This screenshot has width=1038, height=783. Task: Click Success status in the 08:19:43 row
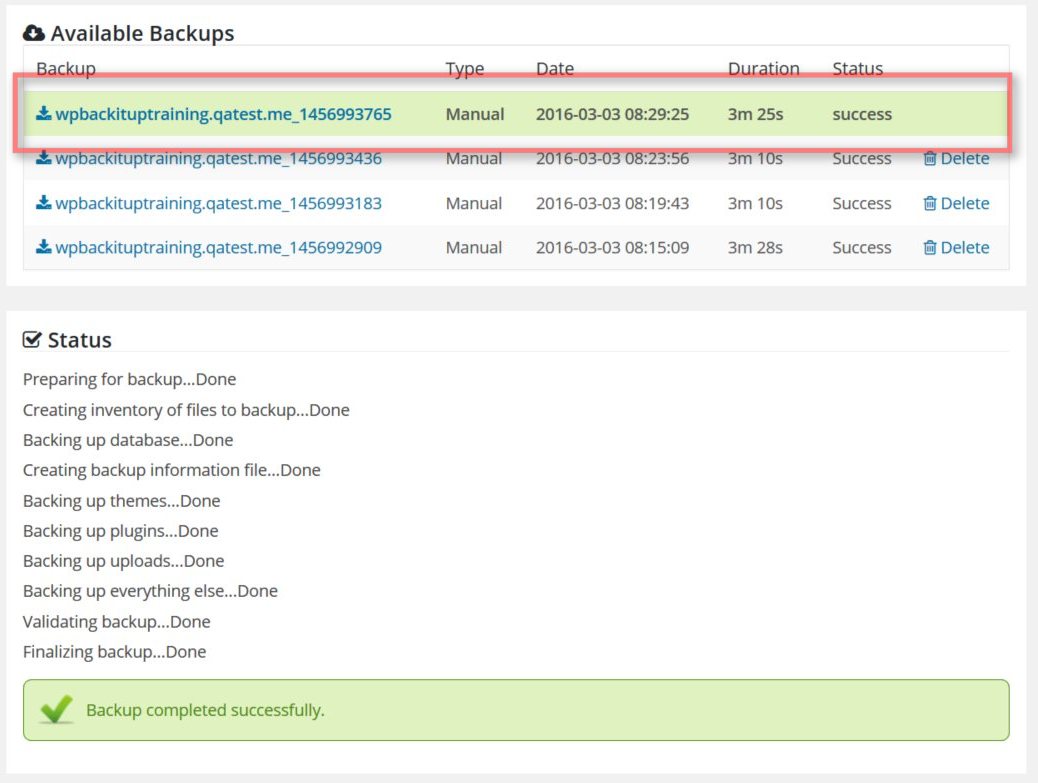click(x=862, y=203)
